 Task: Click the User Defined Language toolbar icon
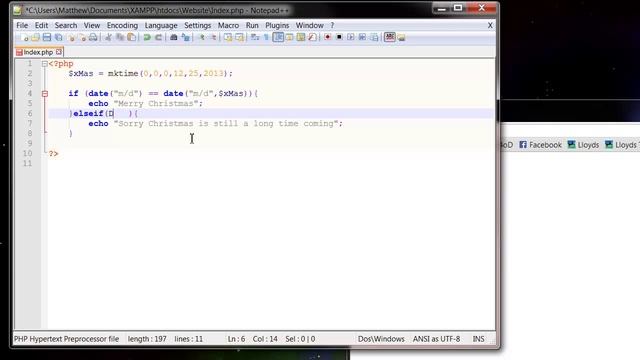[x=289, y=38]
